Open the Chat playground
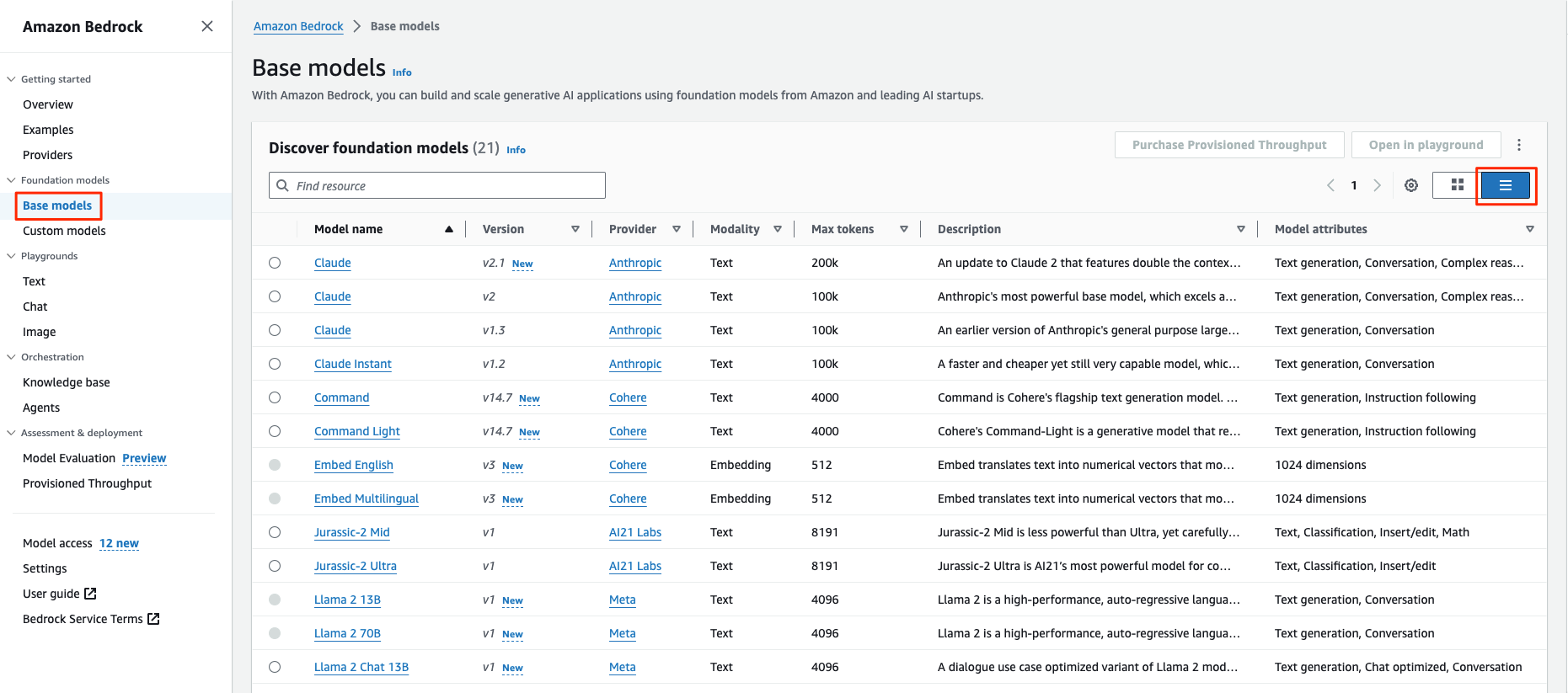Screen dimensions: 1568x693 tap(35, 307)
